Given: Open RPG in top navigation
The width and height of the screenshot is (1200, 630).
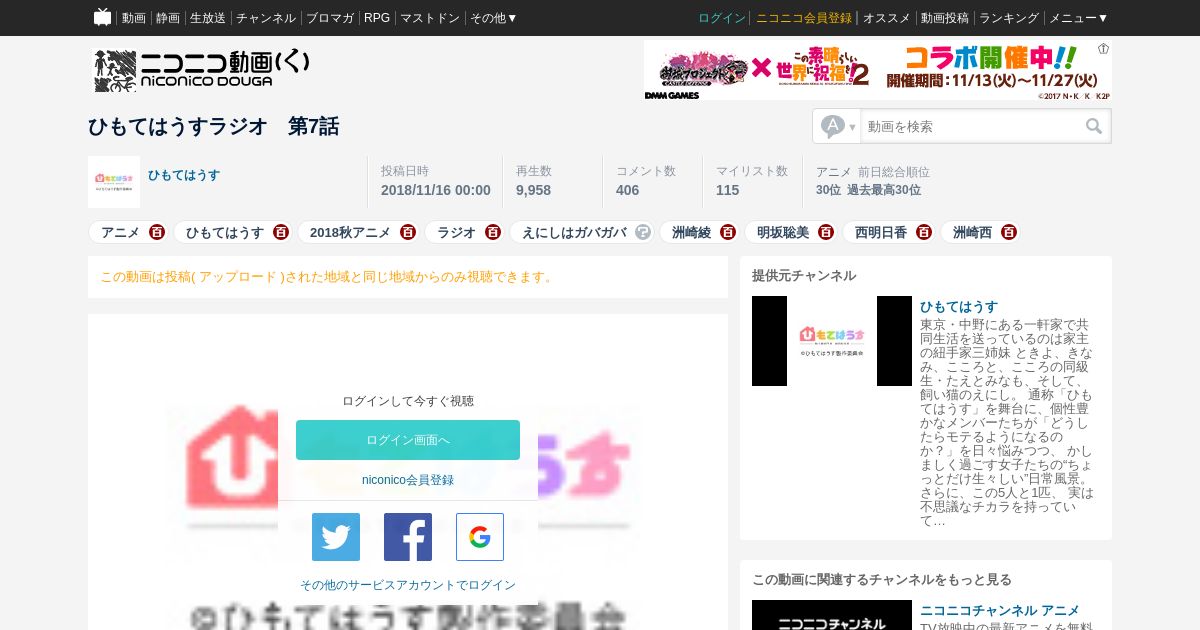Looking at the screenshot, I should pos(377,18).
